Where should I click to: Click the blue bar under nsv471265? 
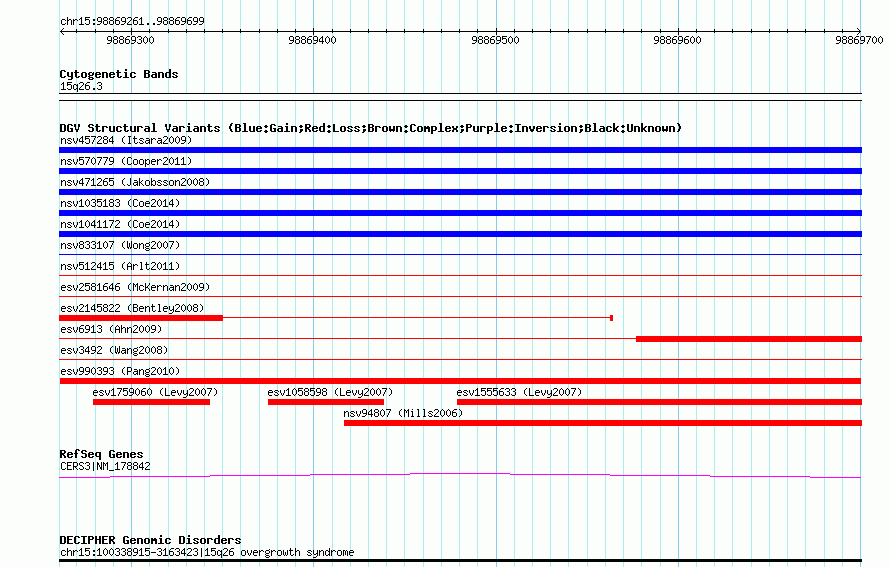tap(460, 192)
